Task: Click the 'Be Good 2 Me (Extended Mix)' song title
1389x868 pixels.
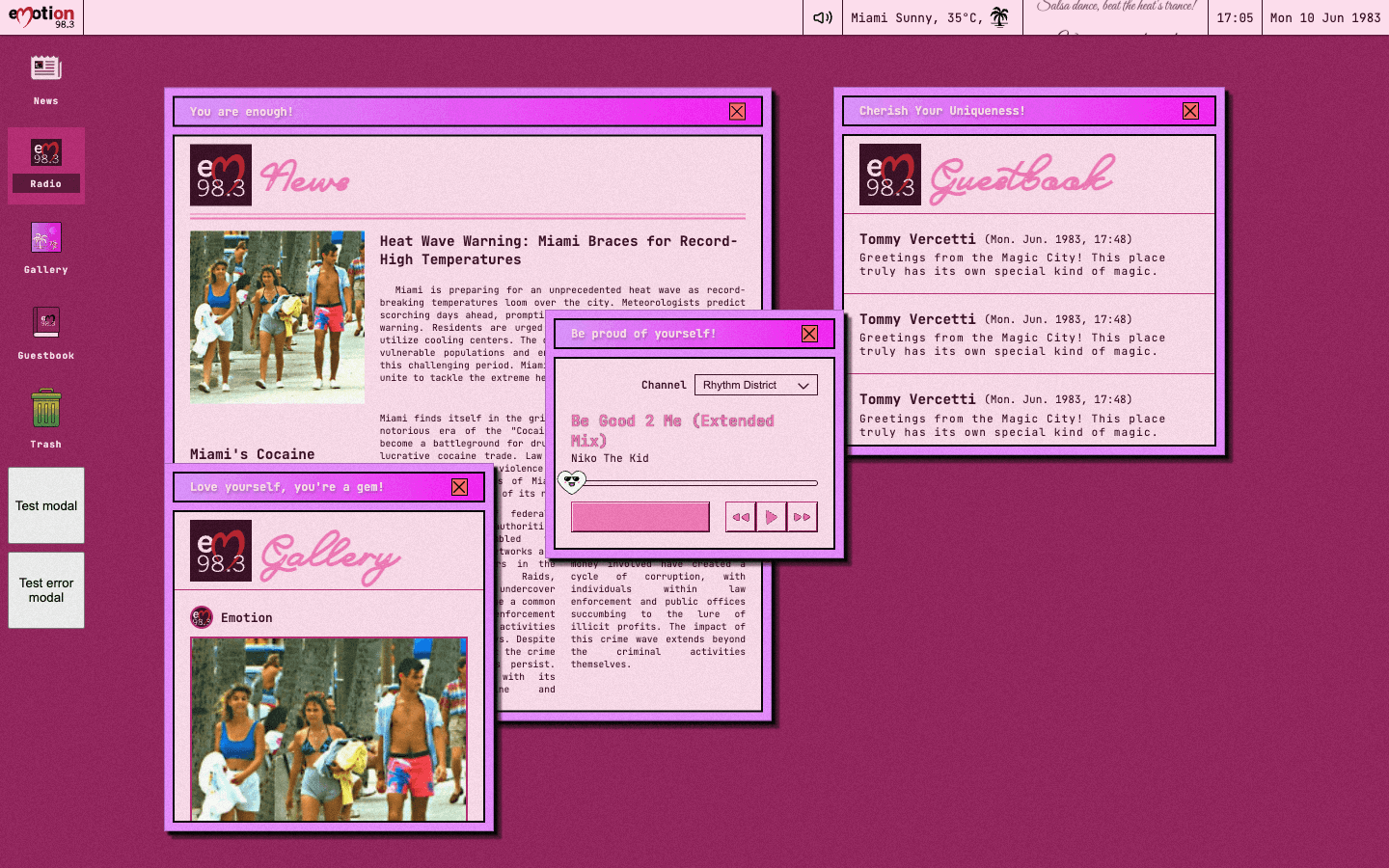Action: (672, 430)
